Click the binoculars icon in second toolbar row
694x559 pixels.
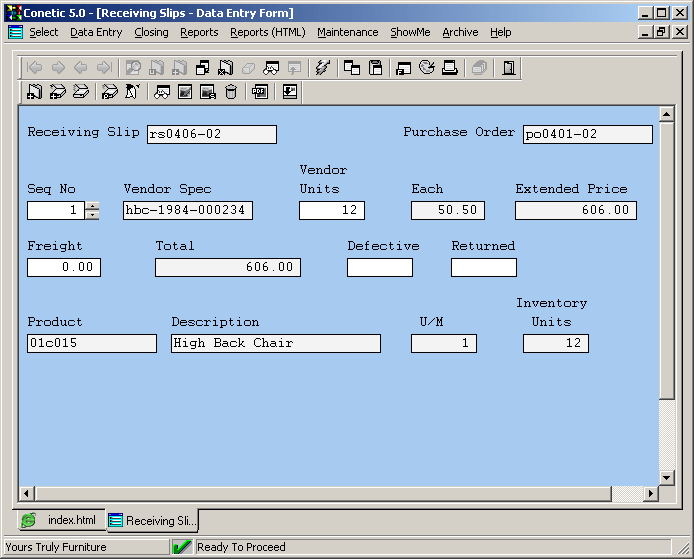pyautogui.click(x=160, y=92)
